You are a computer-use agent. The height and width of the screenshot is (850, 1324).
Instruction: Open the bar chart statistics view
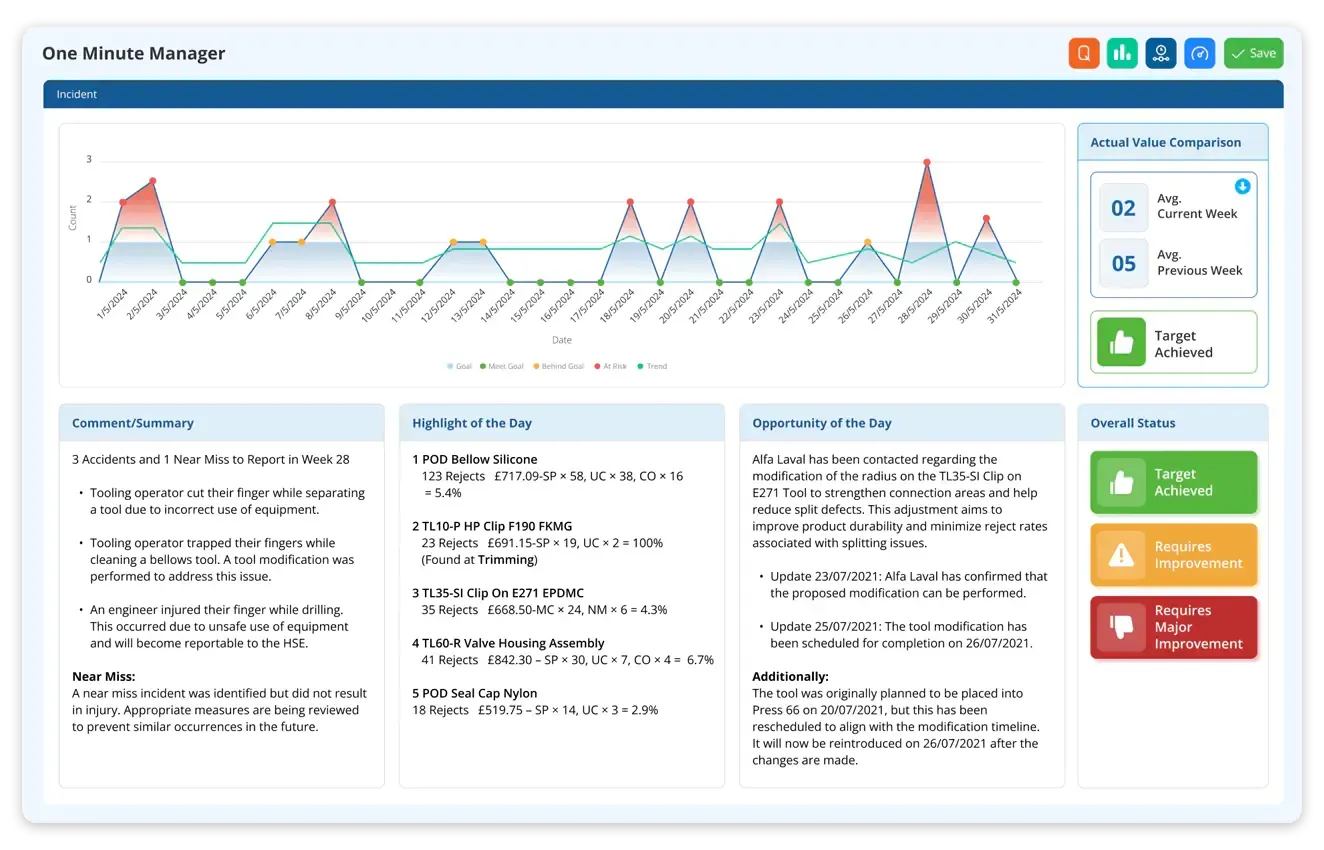click(x=1122, y=53)
